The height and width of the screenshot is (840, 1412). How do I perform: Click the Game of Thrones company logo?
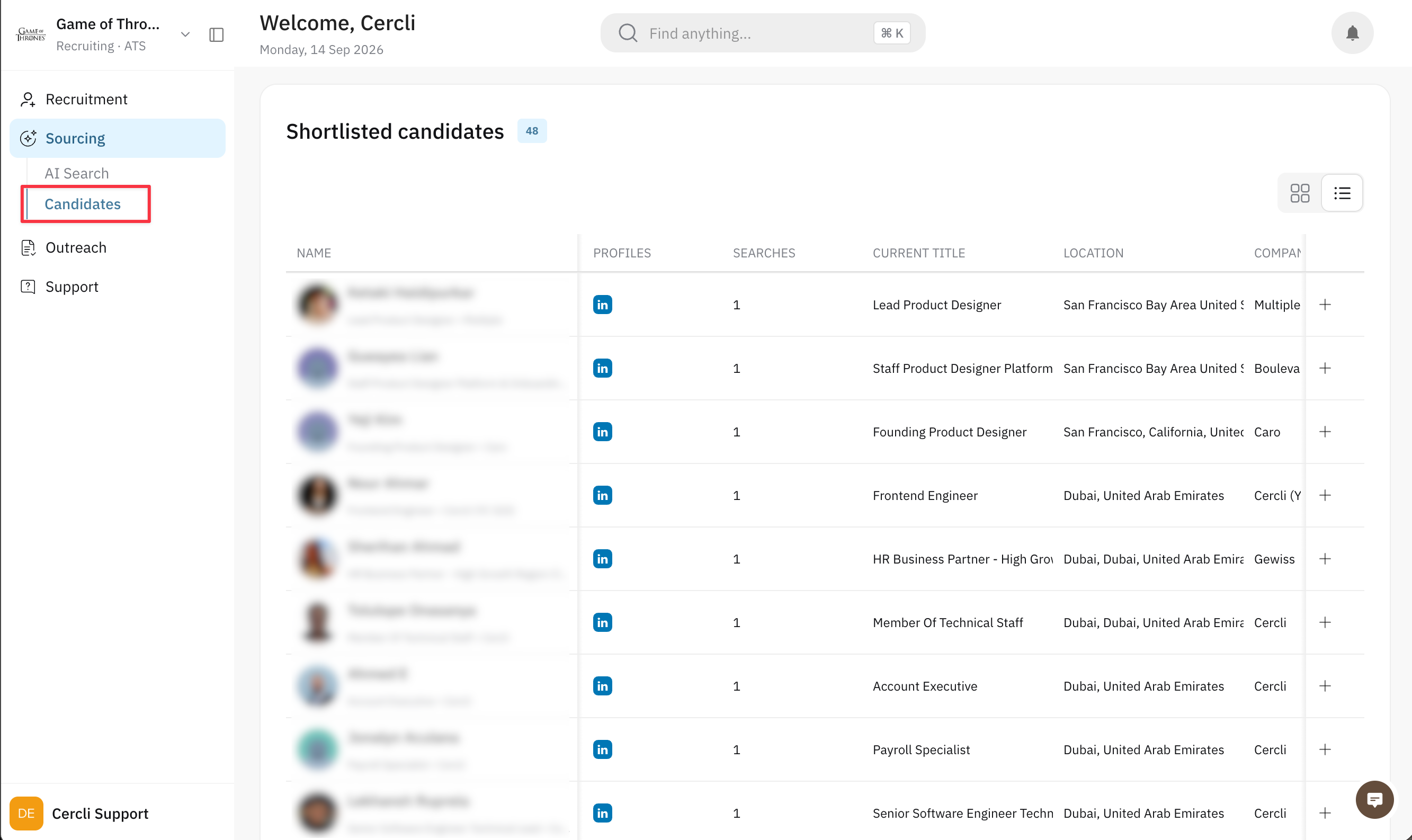[x=31, y=34]
